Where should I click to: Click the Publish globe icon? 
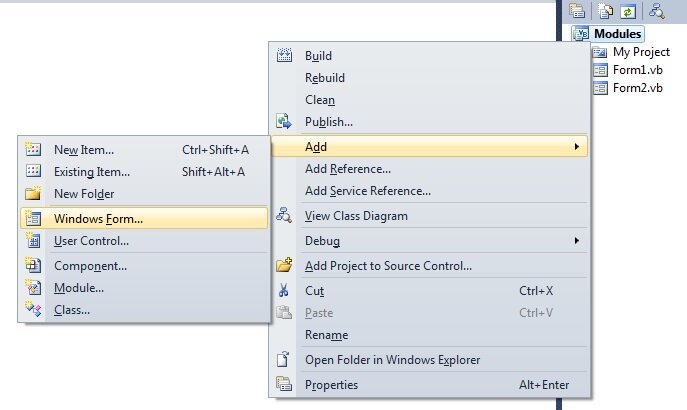pyautogui.click(x=284, y=122)
